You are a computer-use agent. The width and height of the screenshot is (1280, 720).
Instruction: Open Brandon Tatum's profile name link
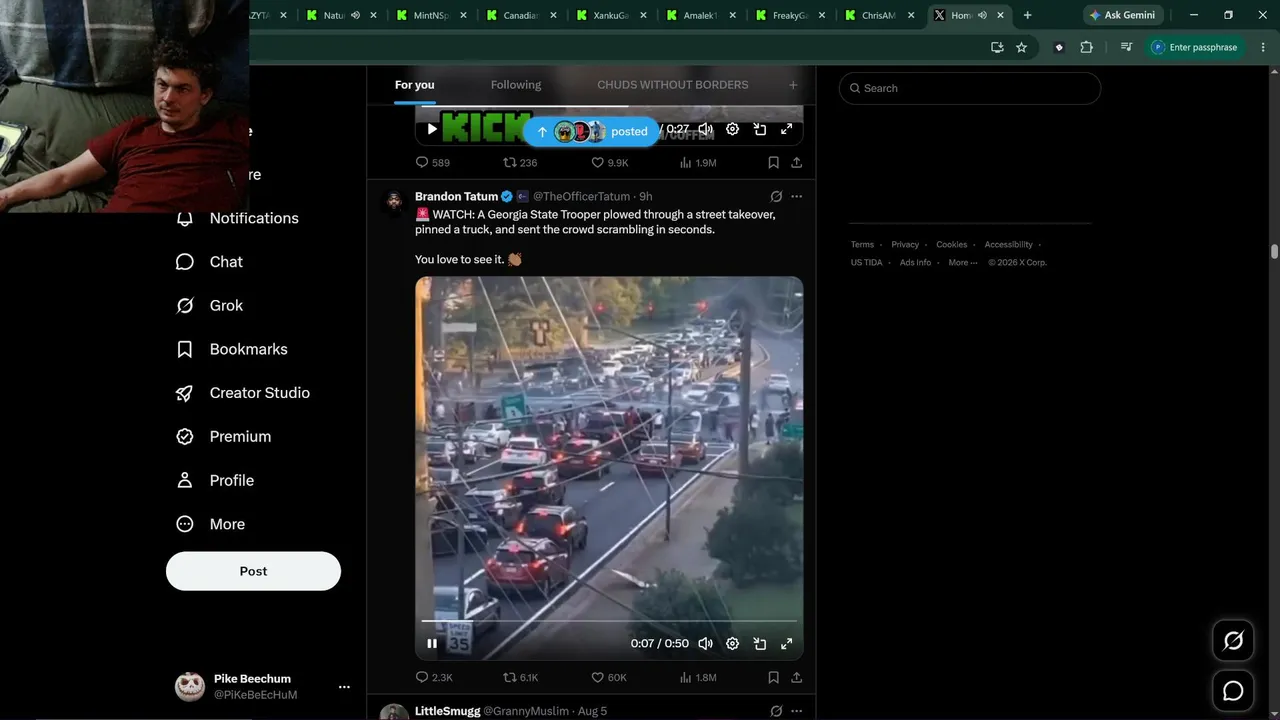[x=456, y=196]
